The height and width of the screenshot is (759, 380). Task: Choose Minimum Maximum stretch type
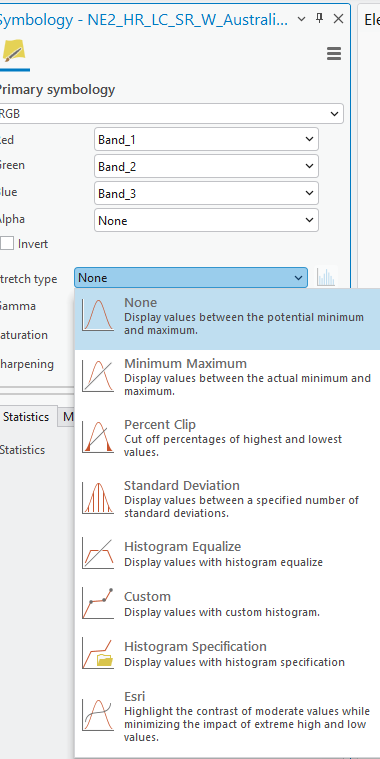point(228,377)
